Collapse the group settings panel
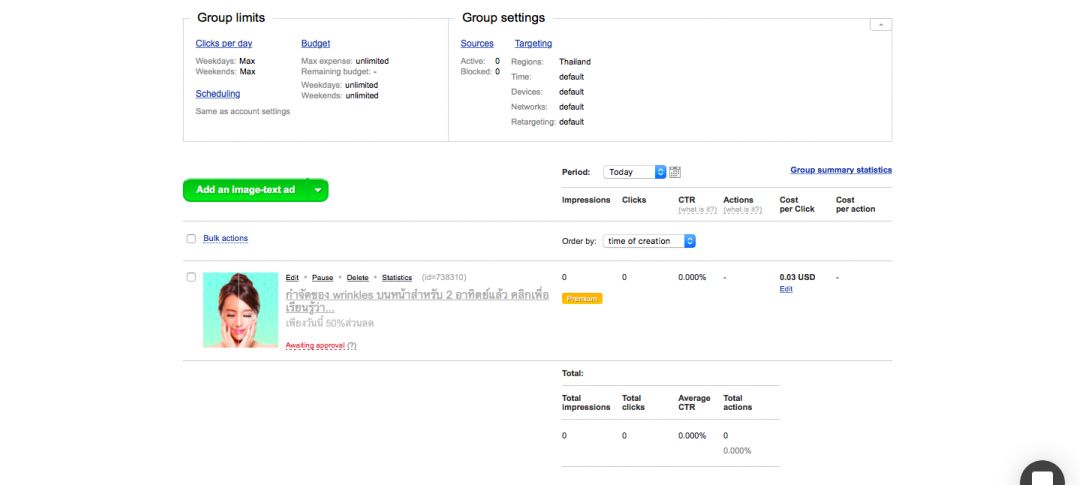This screenshot has width=1080, height=485. [880, 24]
